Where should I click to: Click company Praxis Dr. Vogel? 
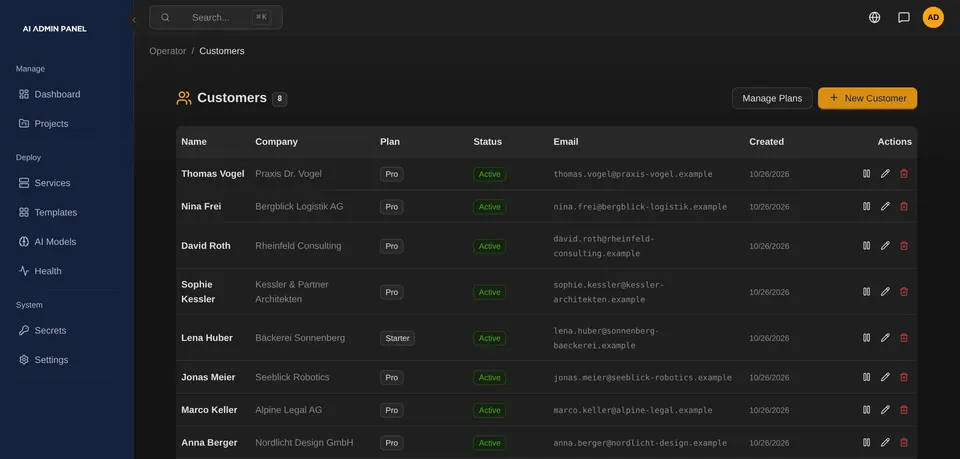coord(288,174)
